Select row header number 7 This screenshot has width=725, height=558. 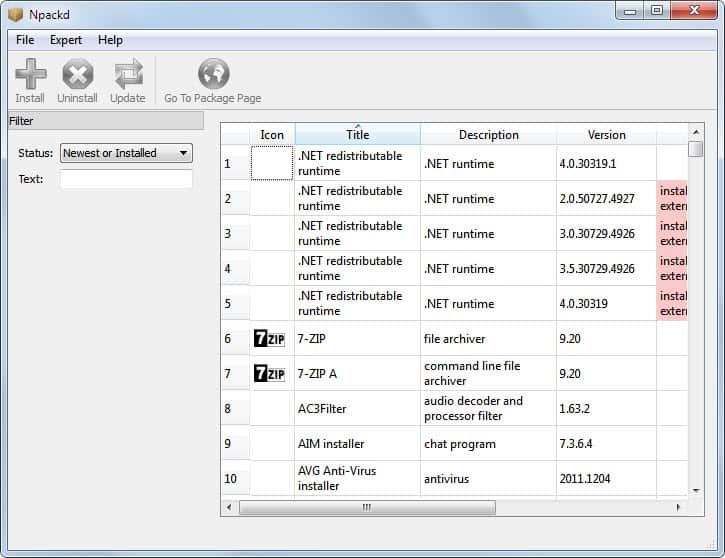(235, 374)
